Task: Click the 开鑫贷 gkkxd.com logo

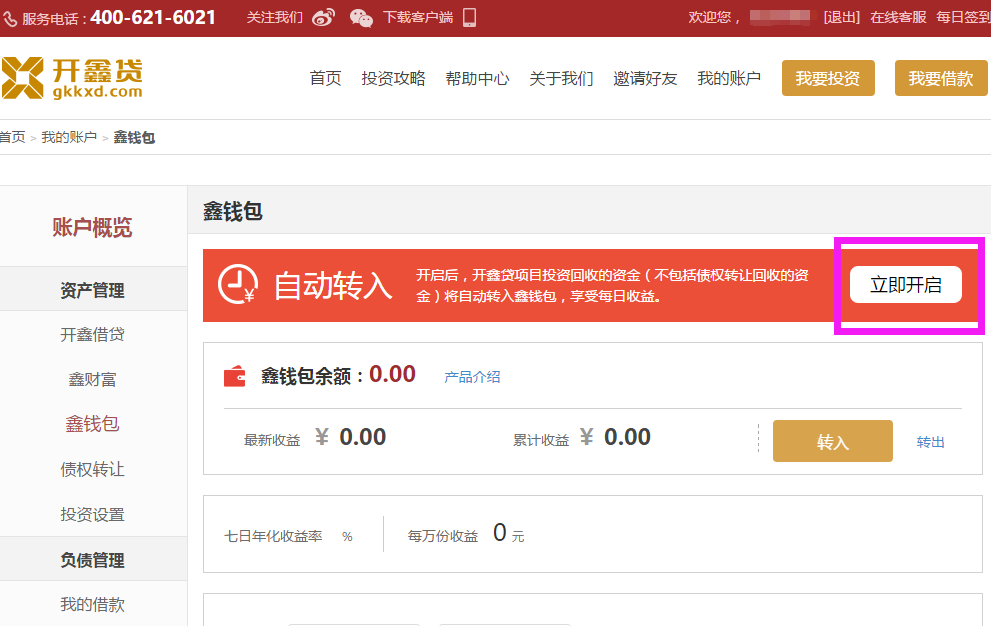Action: pos(72,78)
